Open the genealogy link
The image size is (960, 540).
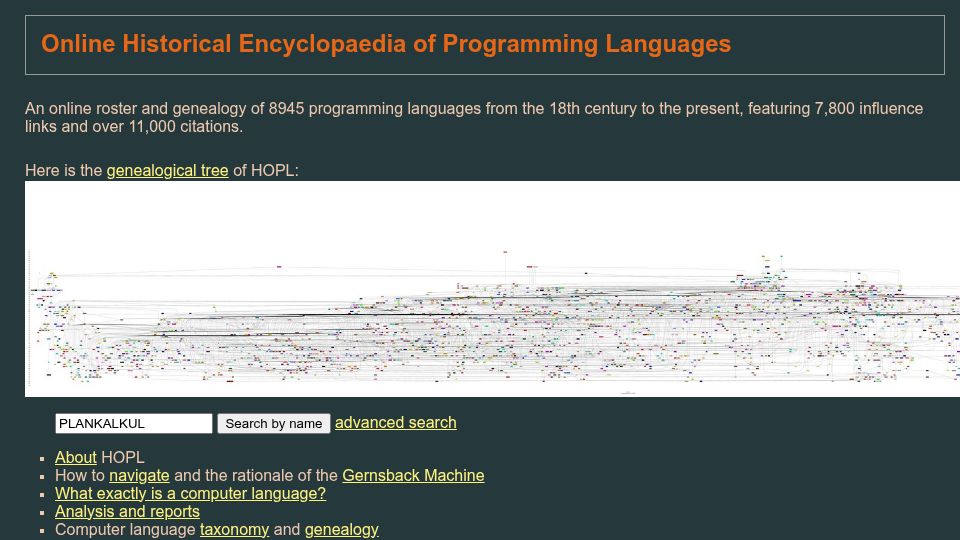click(342, 530)
